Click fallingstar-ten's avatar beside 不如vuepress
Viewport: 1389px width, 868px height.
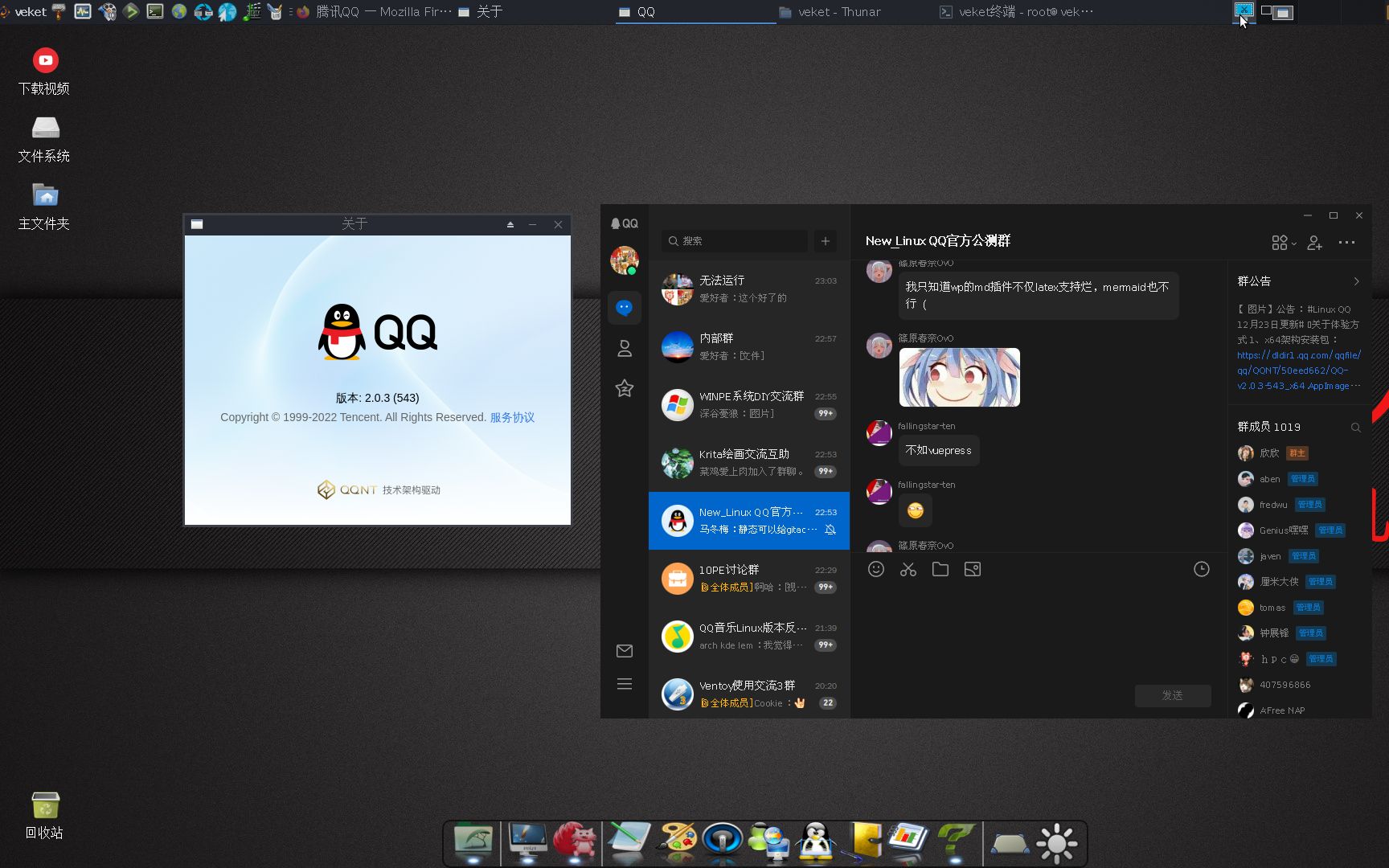tap(879, 434)
